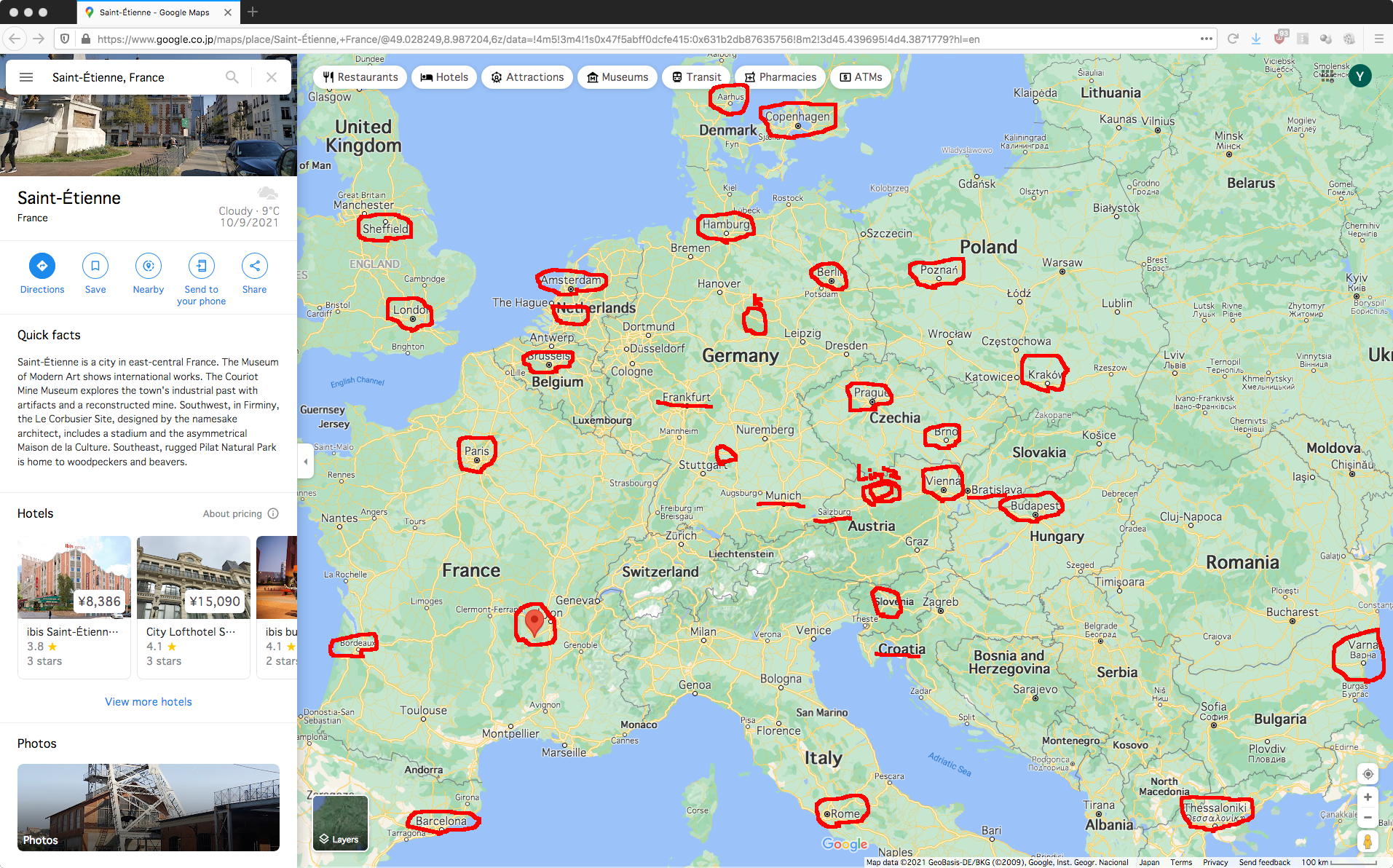Select the Pharmacies filter chip
This screenshot has height=868, width=1393.
pyautogui.click(x=781, y=77)
